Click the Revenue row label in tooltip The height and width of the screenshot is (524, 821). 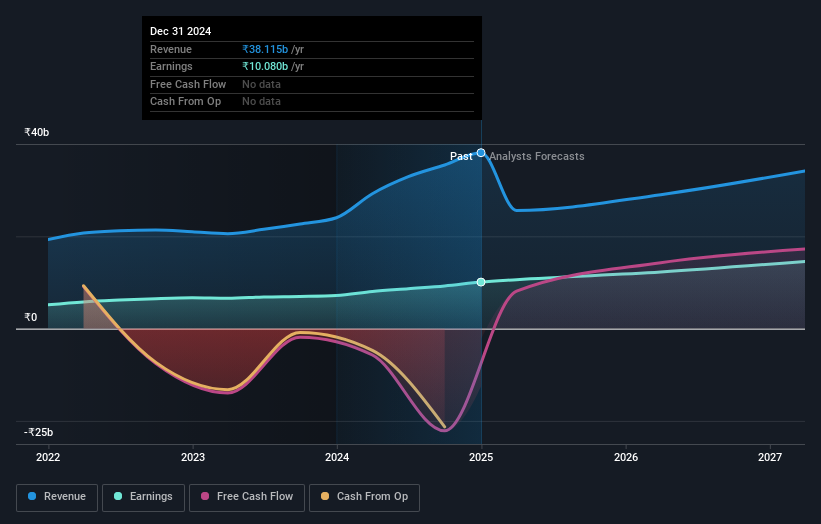171,49
